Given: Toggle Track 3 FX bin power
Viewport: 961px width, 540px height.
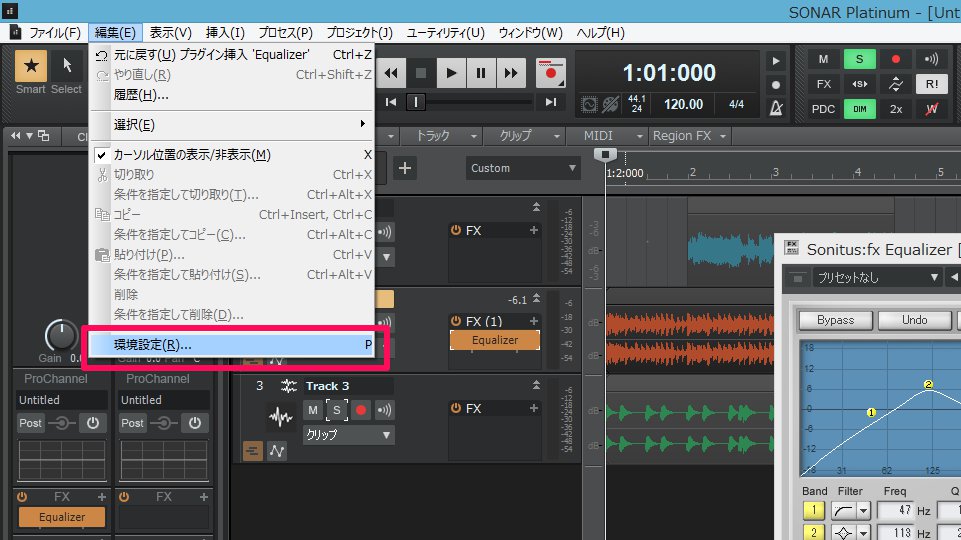Looking at the screenshot, I should 456,408.
